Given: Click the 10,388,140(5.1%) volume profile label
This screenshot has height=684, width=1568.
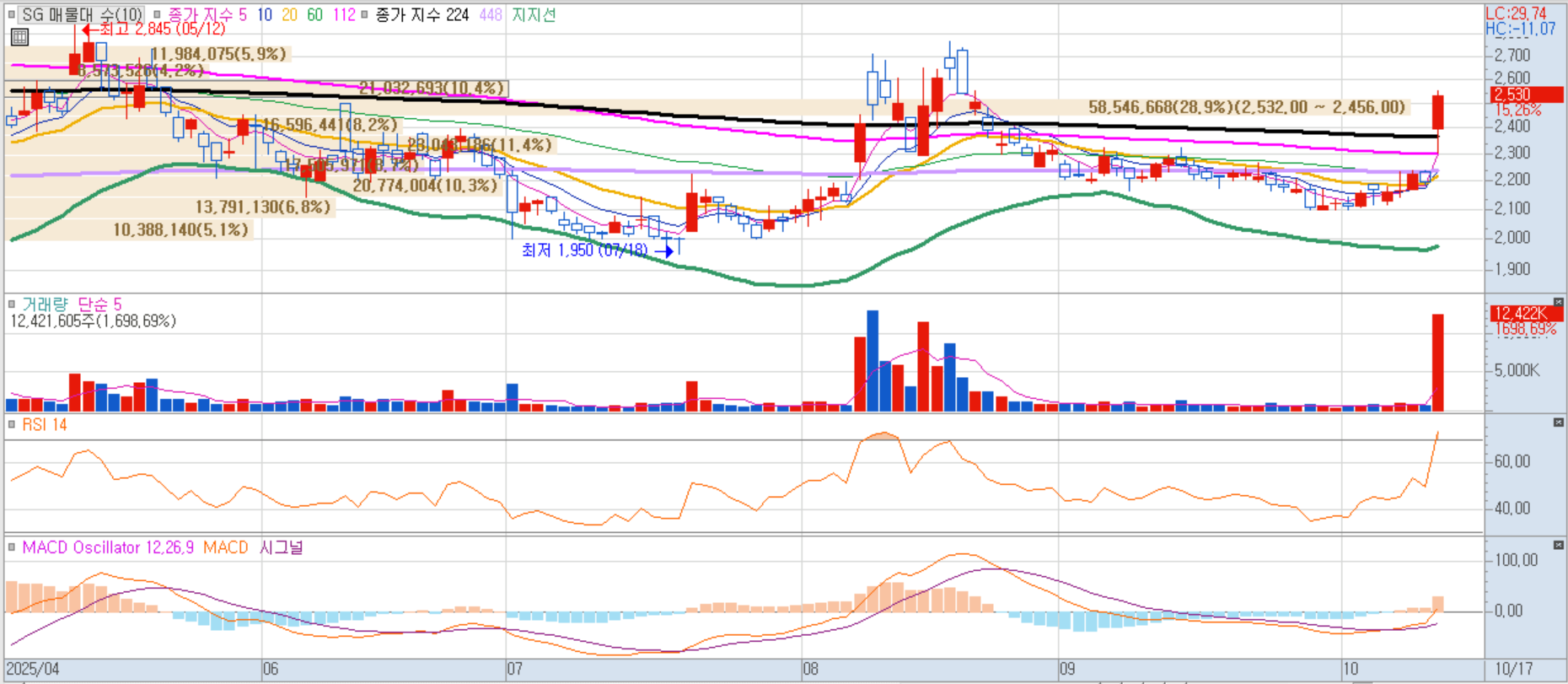Looking at the screenshot, I should 181,229.
